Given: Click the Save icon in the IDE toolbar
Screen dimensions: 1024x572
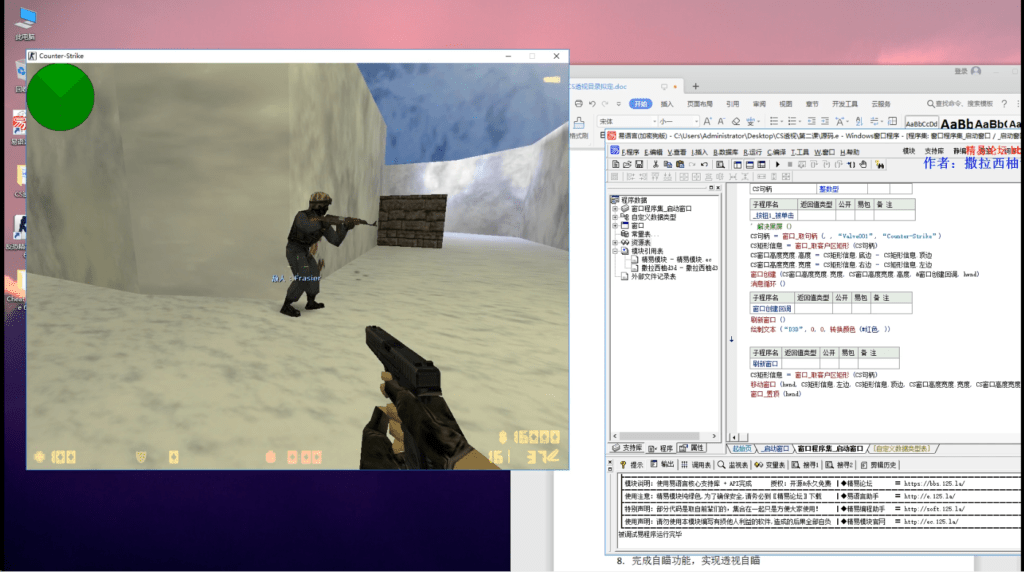Looking at the screenshot, I should tap(638, 164).
